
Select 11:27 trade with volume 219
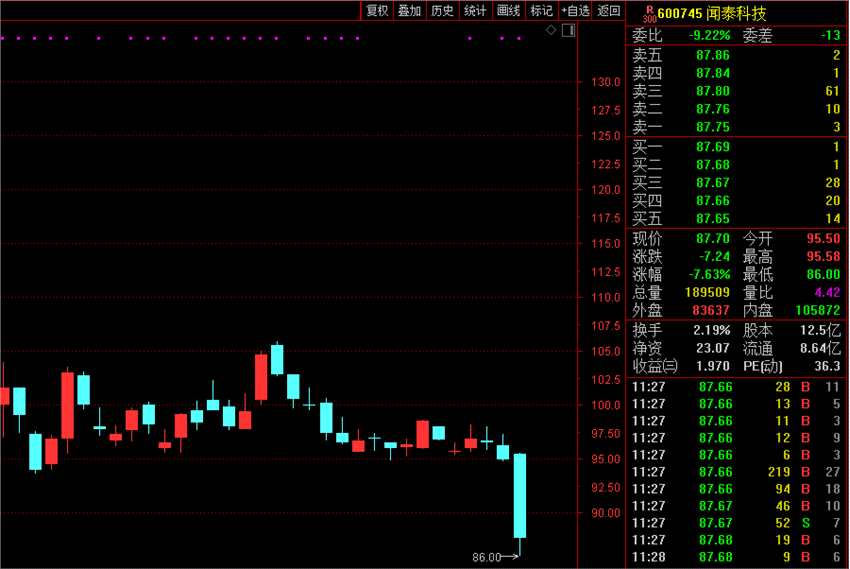[x=736, y=471]
